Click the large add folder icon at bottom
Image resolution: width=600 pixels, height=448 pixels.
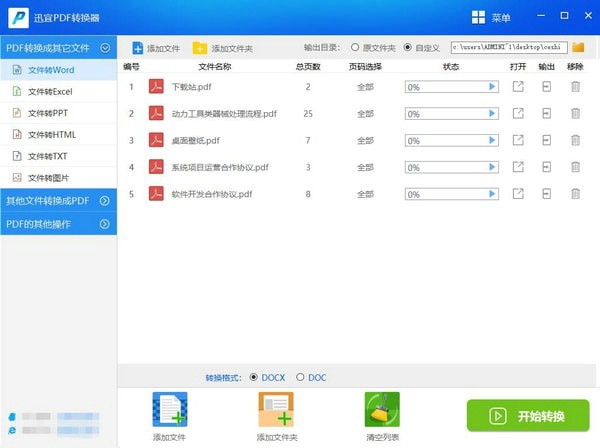[x=275, y=411]
